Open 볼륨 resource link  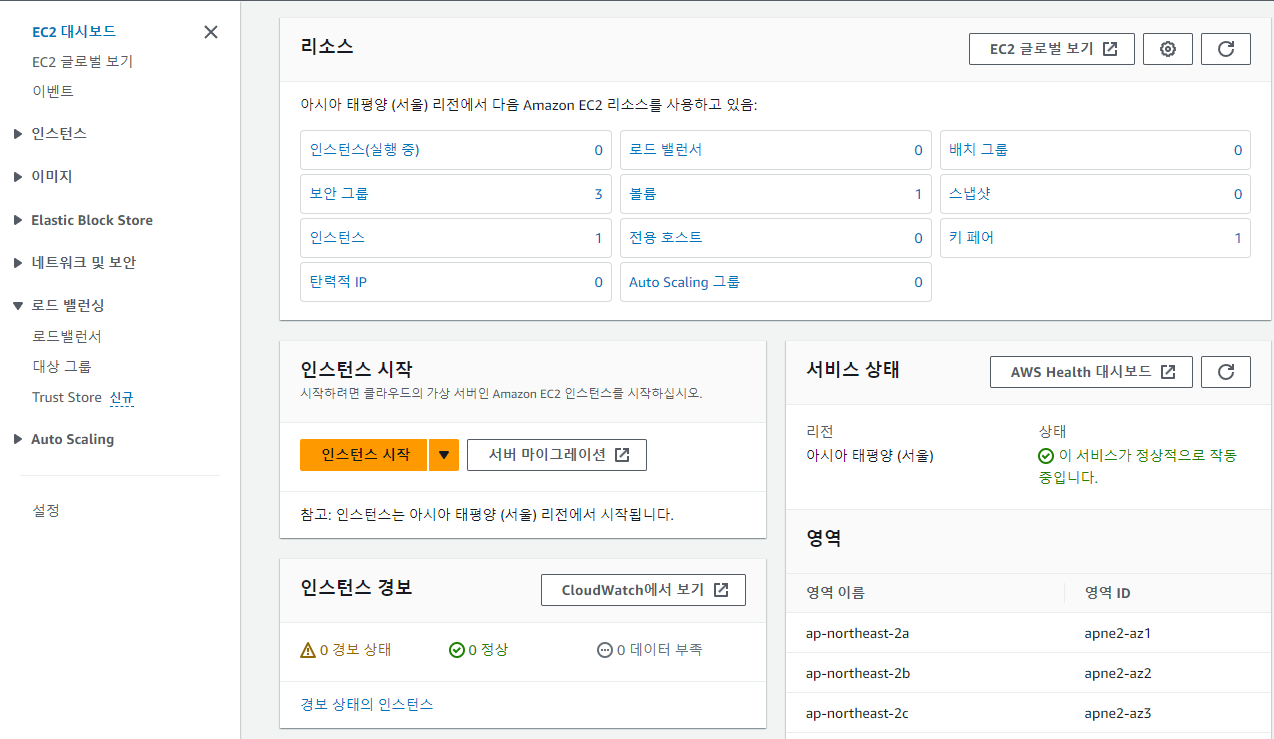pos(642,194)
